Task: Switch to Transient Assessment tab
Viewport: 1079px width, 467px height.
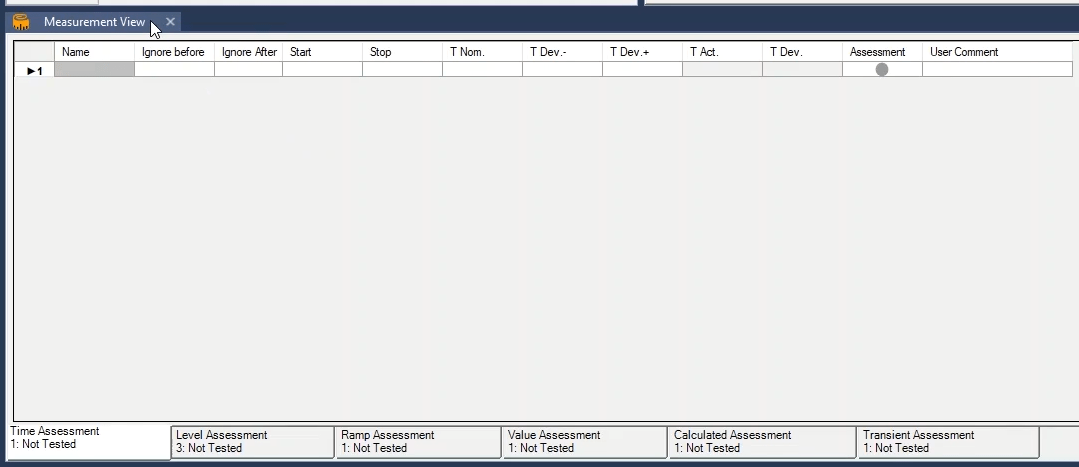Action: tap(947, 442)
